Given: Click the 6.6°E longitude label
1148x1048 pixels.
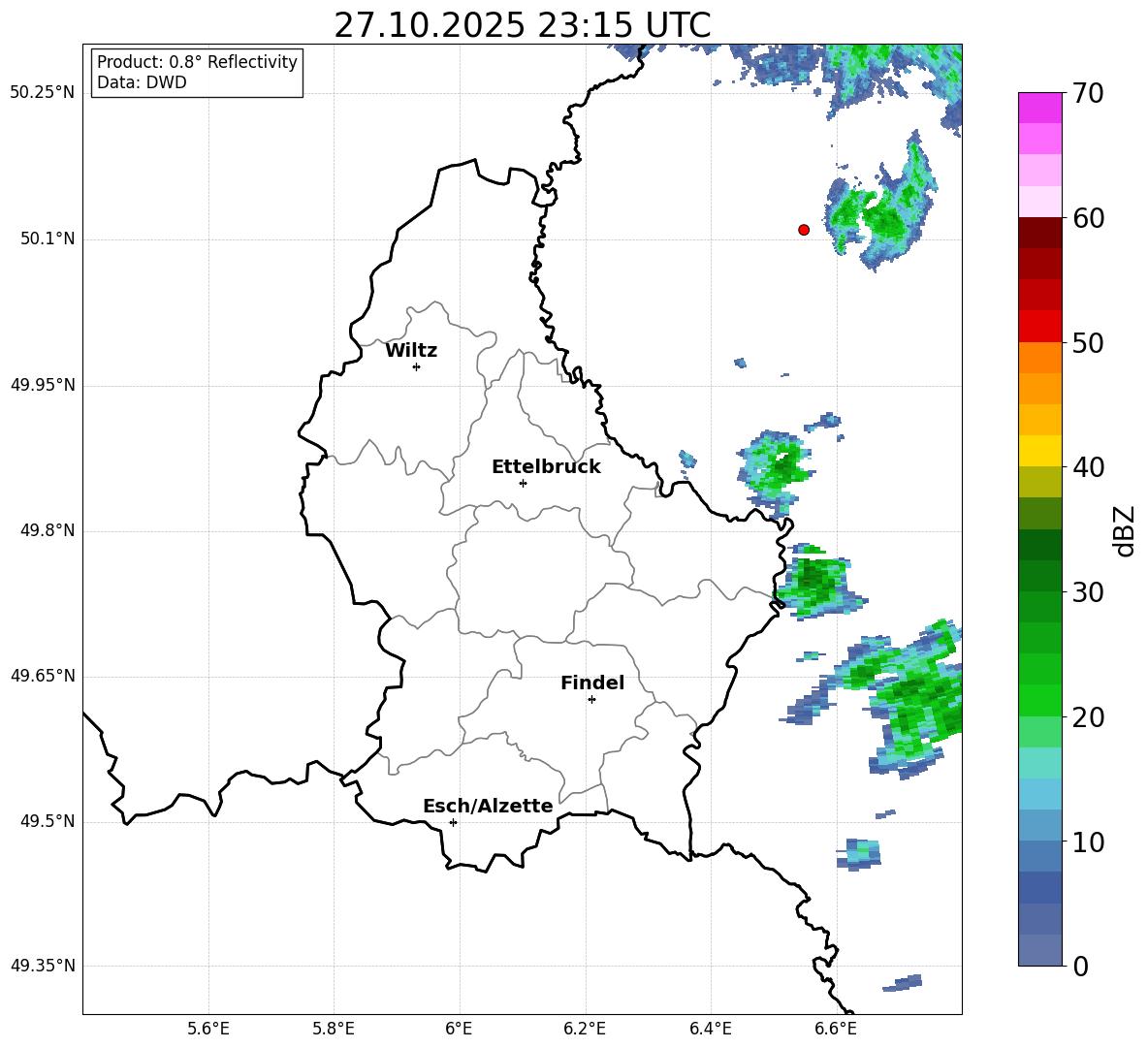Looking at the screenshot, I should 836,1029.
